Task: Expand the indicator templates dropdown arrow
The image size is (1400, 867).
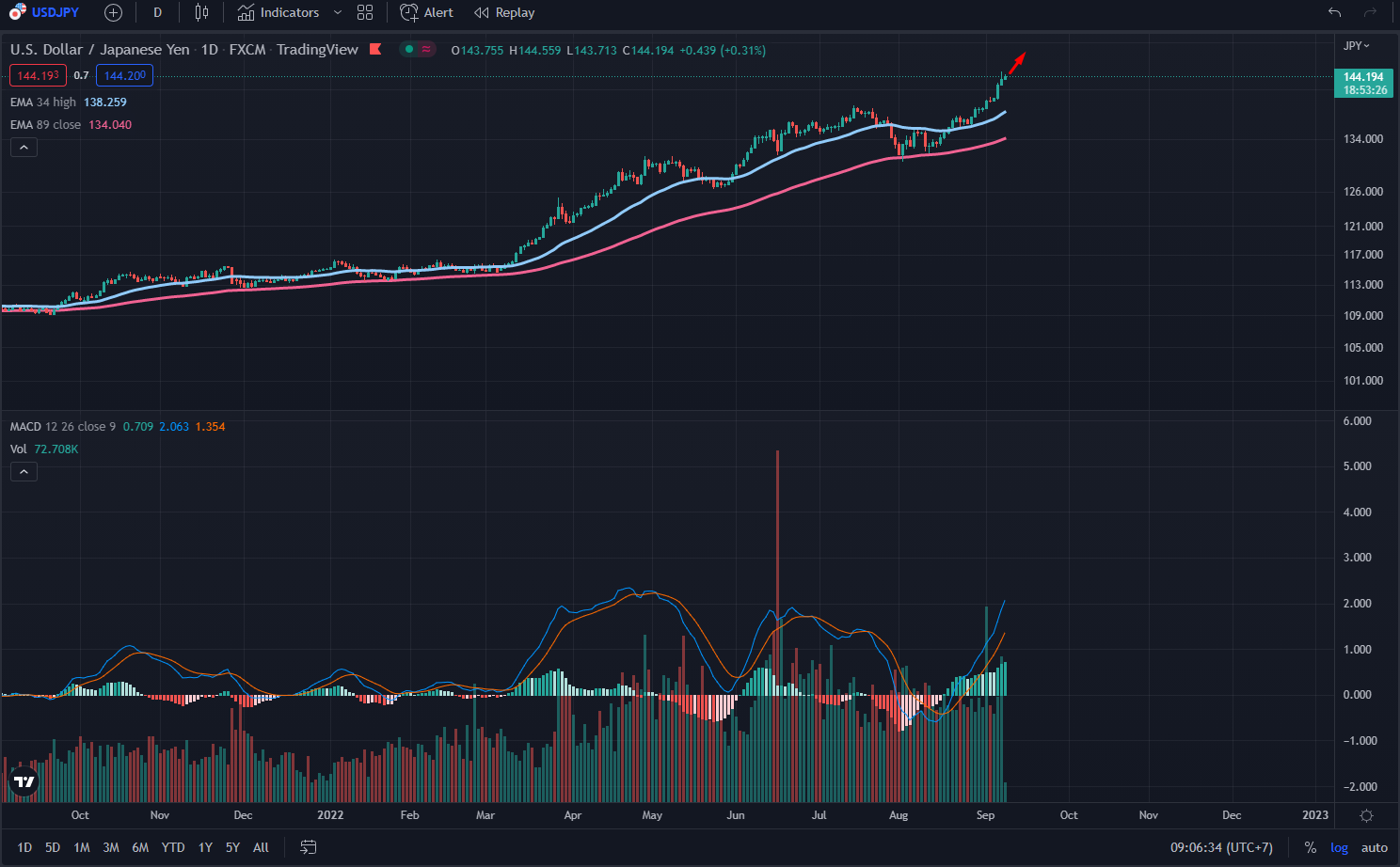Action: [338, 12]
